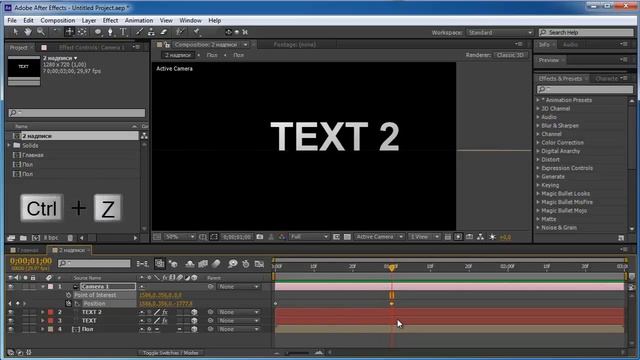The height and width of the screenshot is (360, 640).
Task: Select the Horizontal Type tool
Action: pos(123,32)
